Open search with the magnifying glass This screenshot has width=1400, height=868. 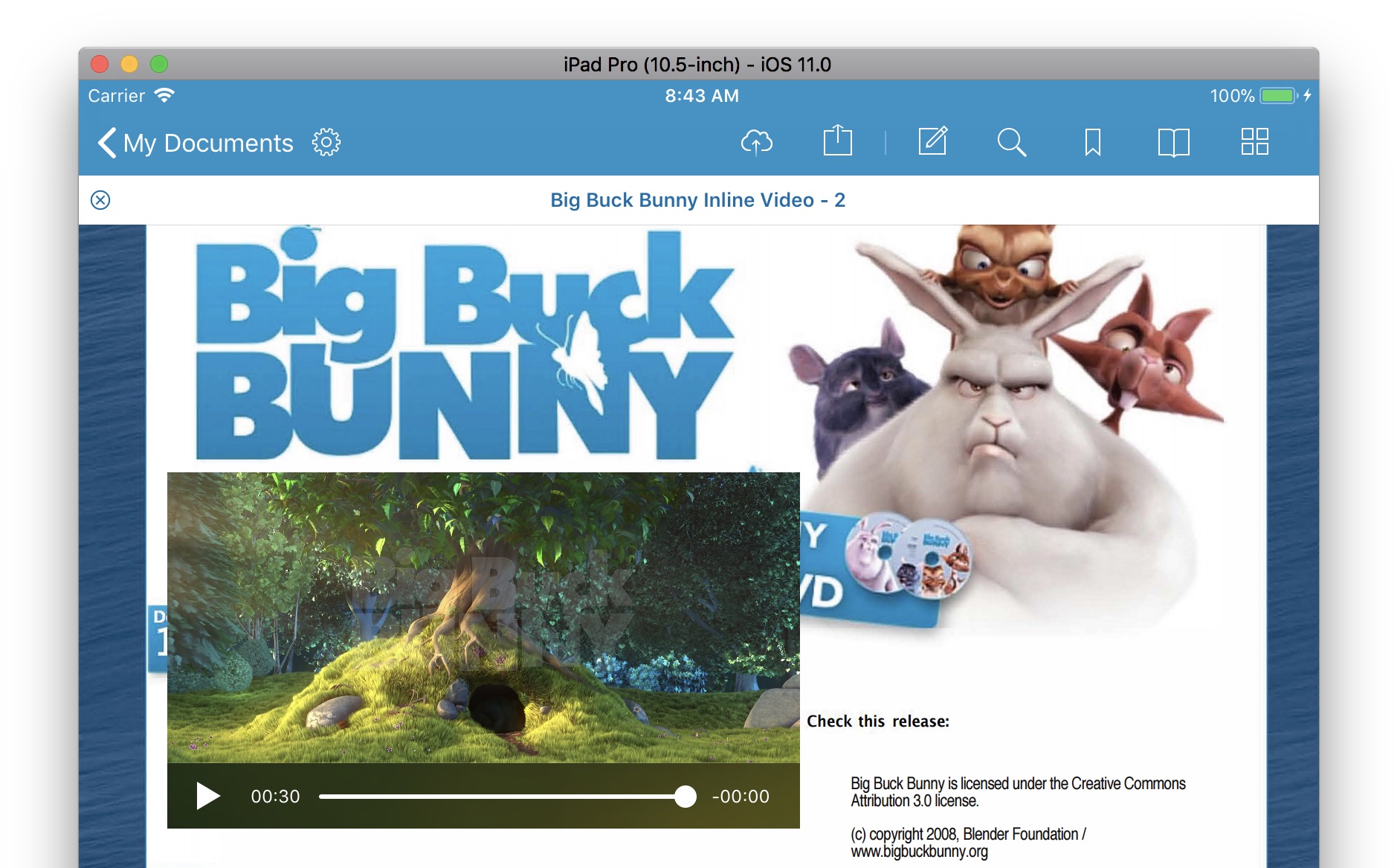click(1011, 141)
